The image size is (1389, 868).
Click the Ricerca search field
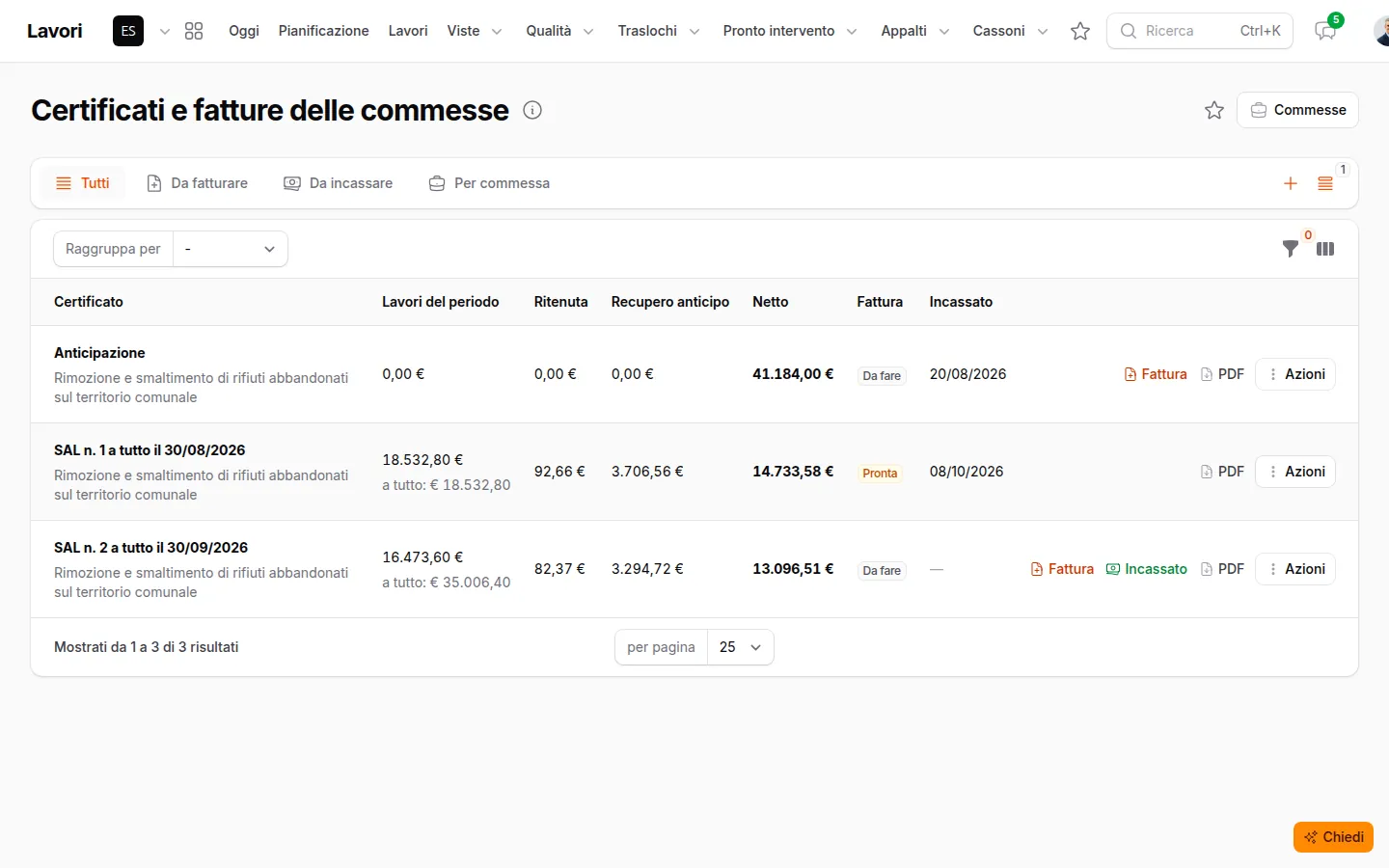pos(1200,31)
